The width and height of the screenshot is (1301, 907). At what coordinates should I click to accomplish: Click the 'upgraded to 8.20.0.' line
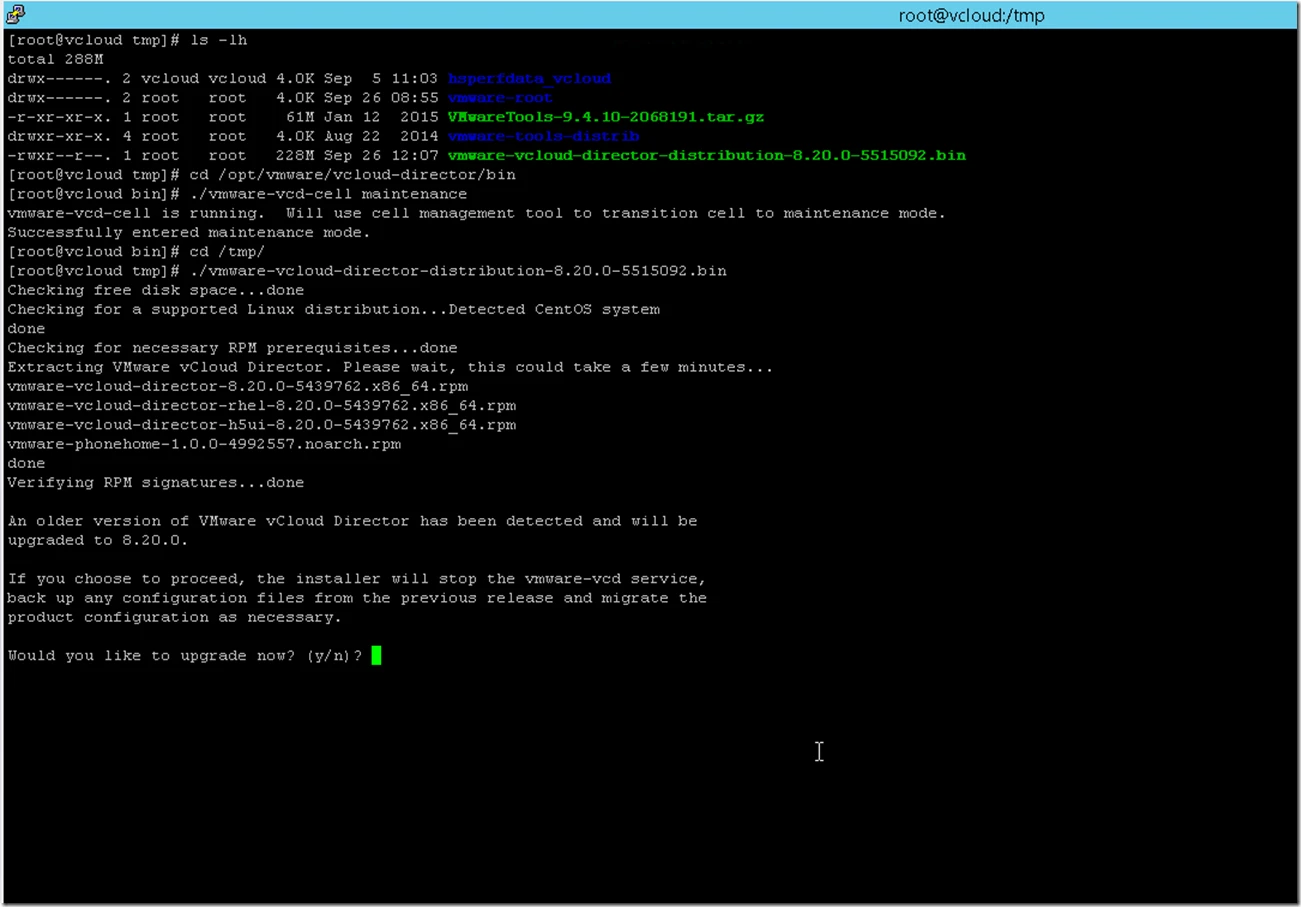[x=98, y=540]
